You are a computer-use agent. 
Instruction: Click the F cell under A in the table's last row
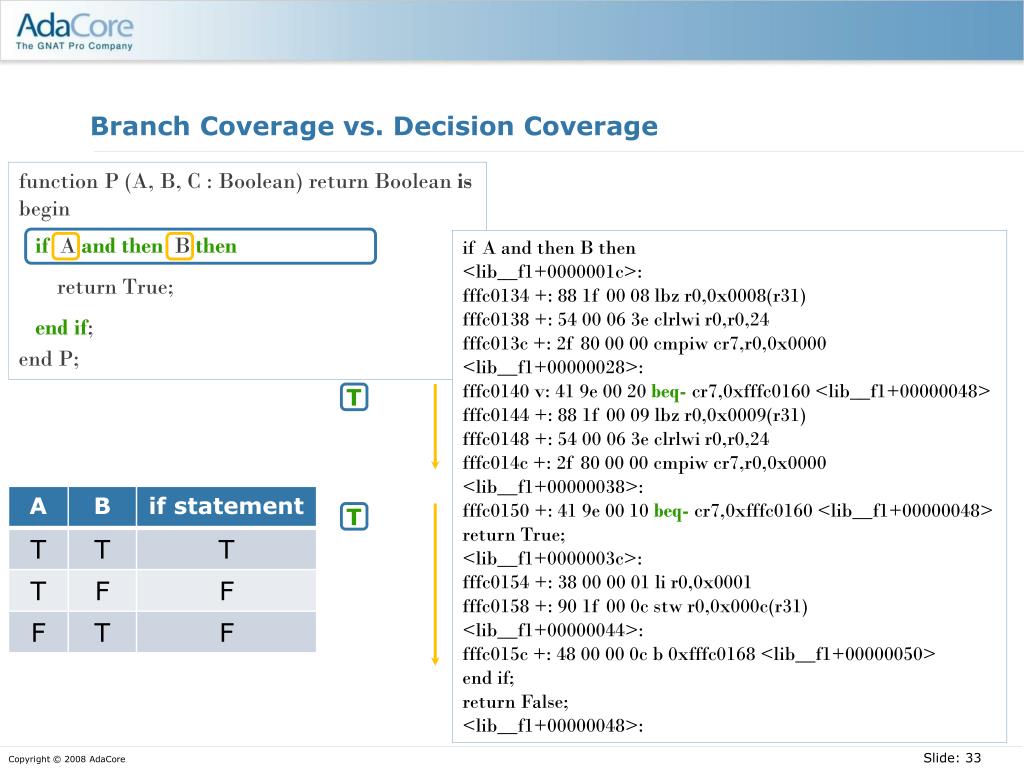pyautogui.click(x=38, y=632)
